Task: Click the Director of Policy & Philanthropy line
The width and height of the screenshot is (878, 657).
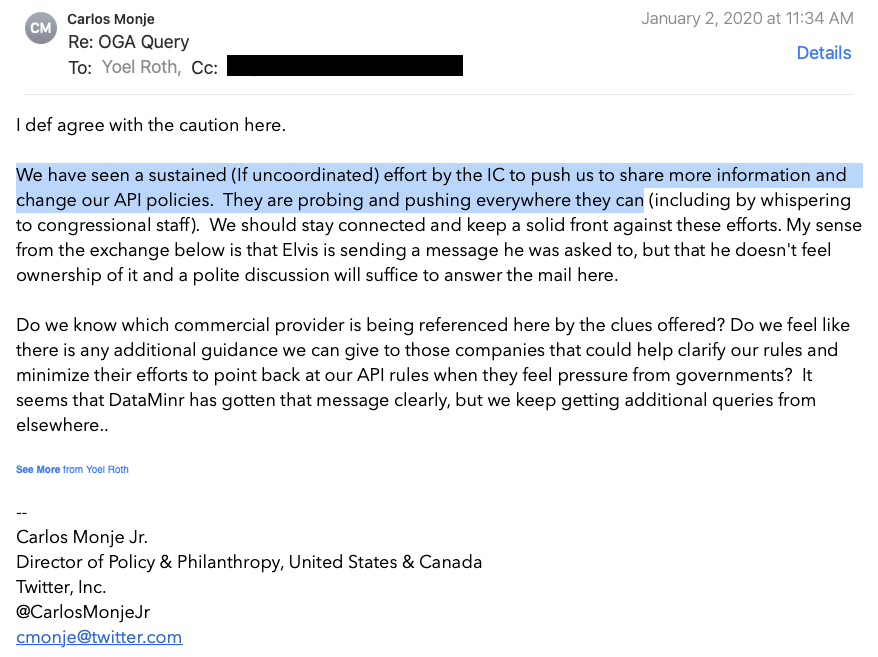Action: click(x=249, y=562)
